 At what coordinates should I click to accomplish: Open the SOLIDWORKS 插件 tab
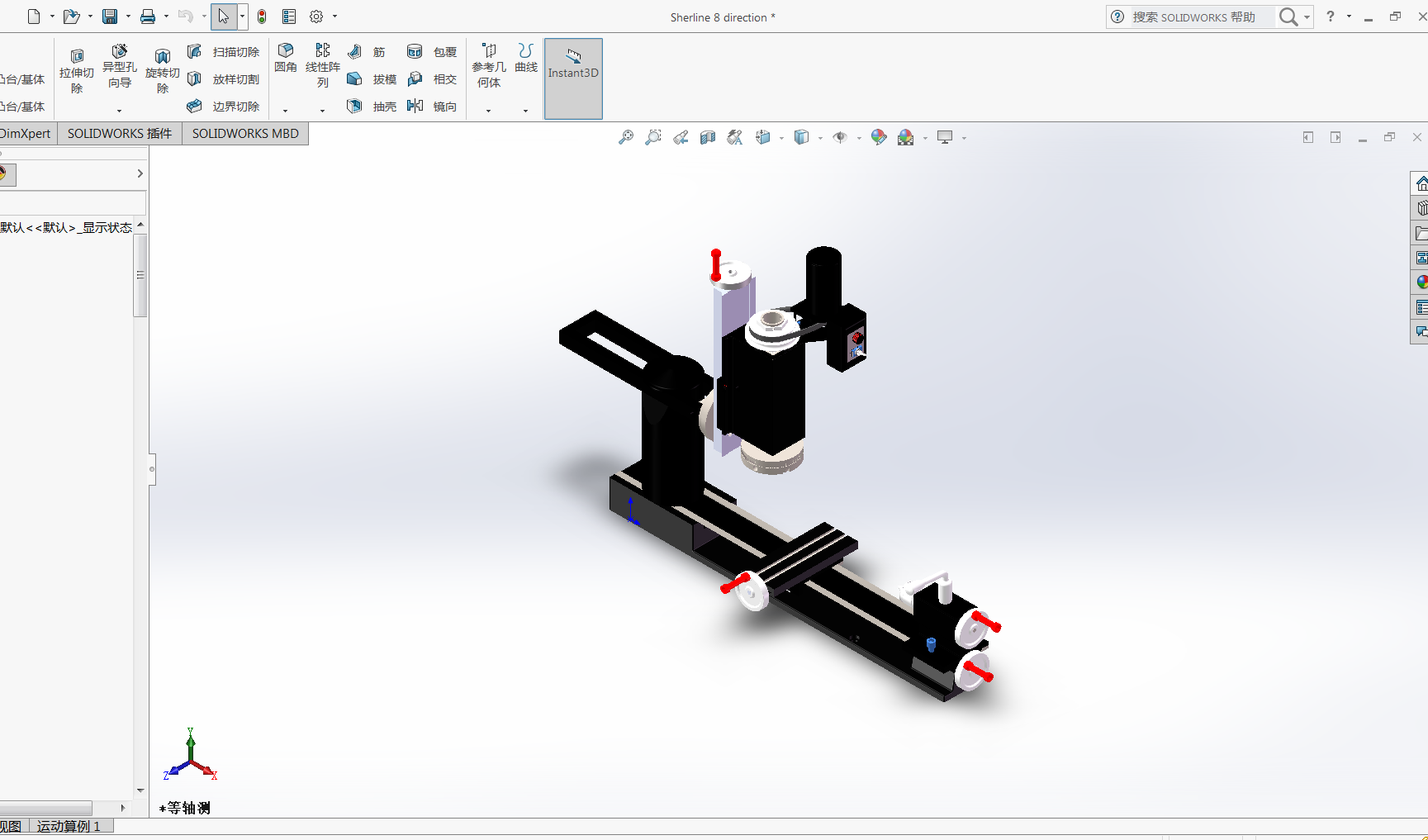pos(120,134)
